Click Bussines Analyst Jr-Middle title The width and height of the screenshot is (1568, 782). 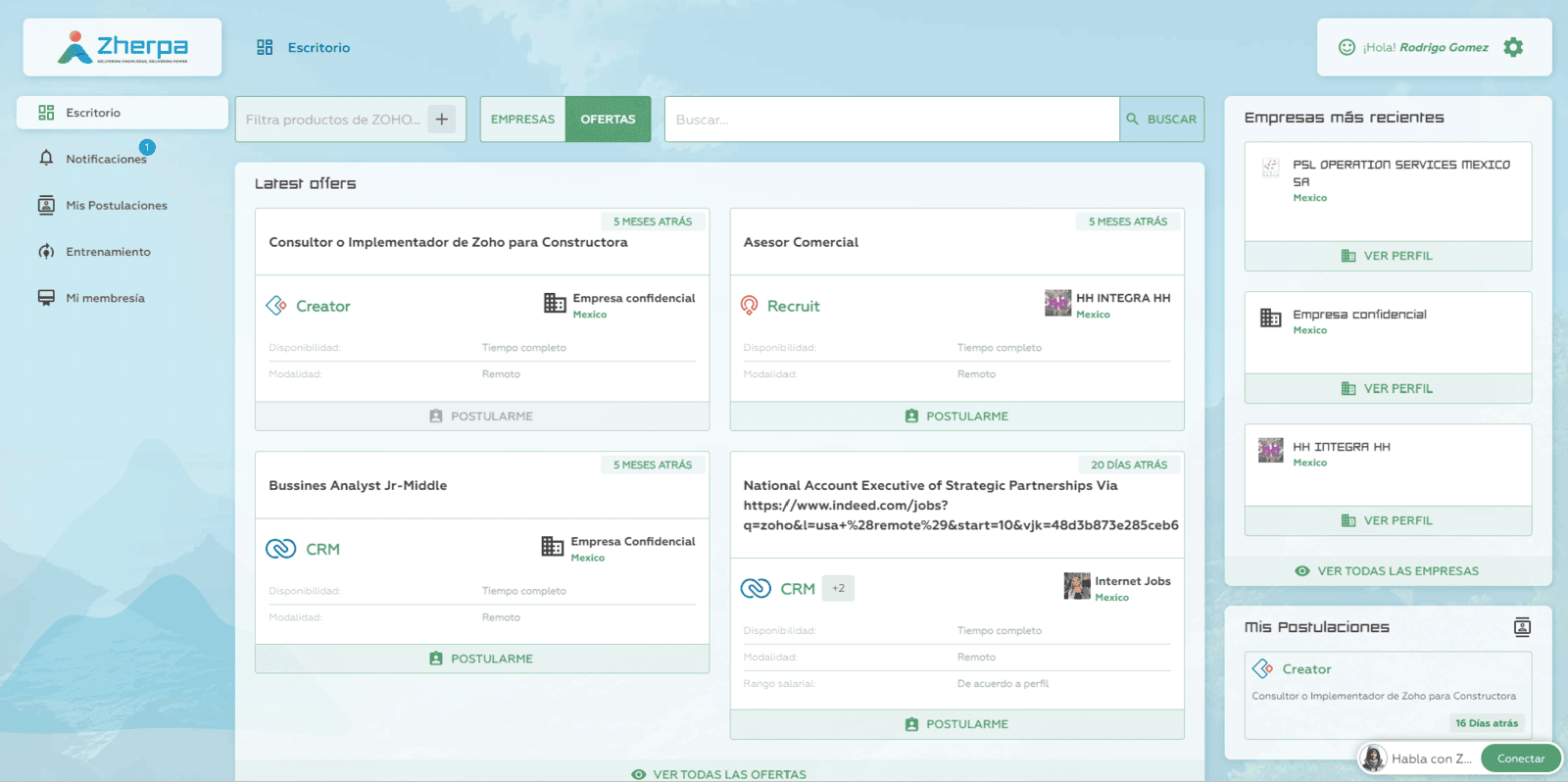pyautogui.click(x=358, y=485)
